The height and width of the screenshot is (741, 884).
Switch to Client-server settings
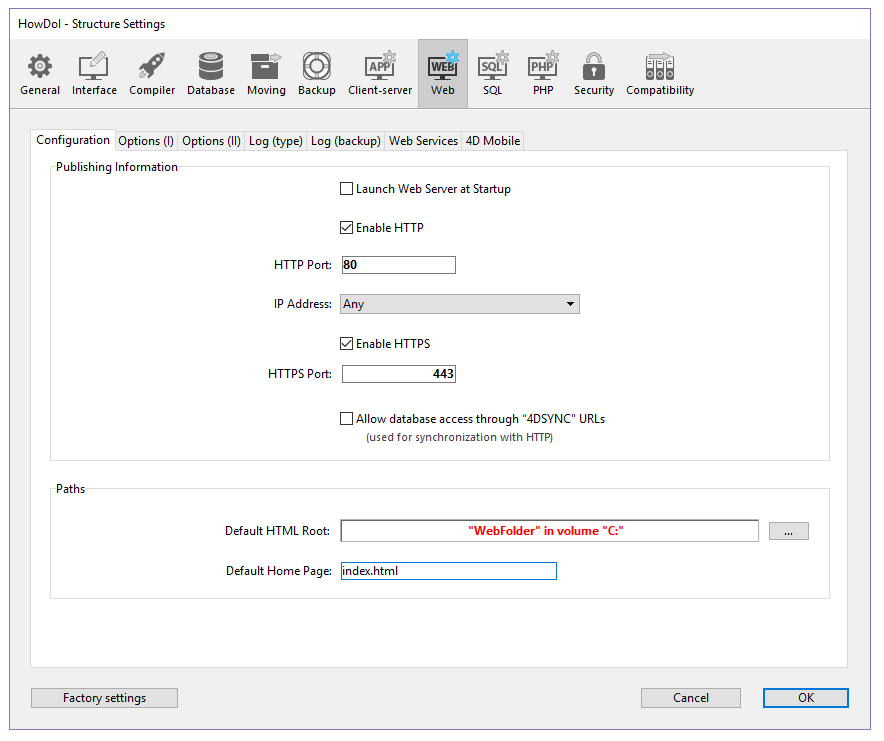click(380, 75)
